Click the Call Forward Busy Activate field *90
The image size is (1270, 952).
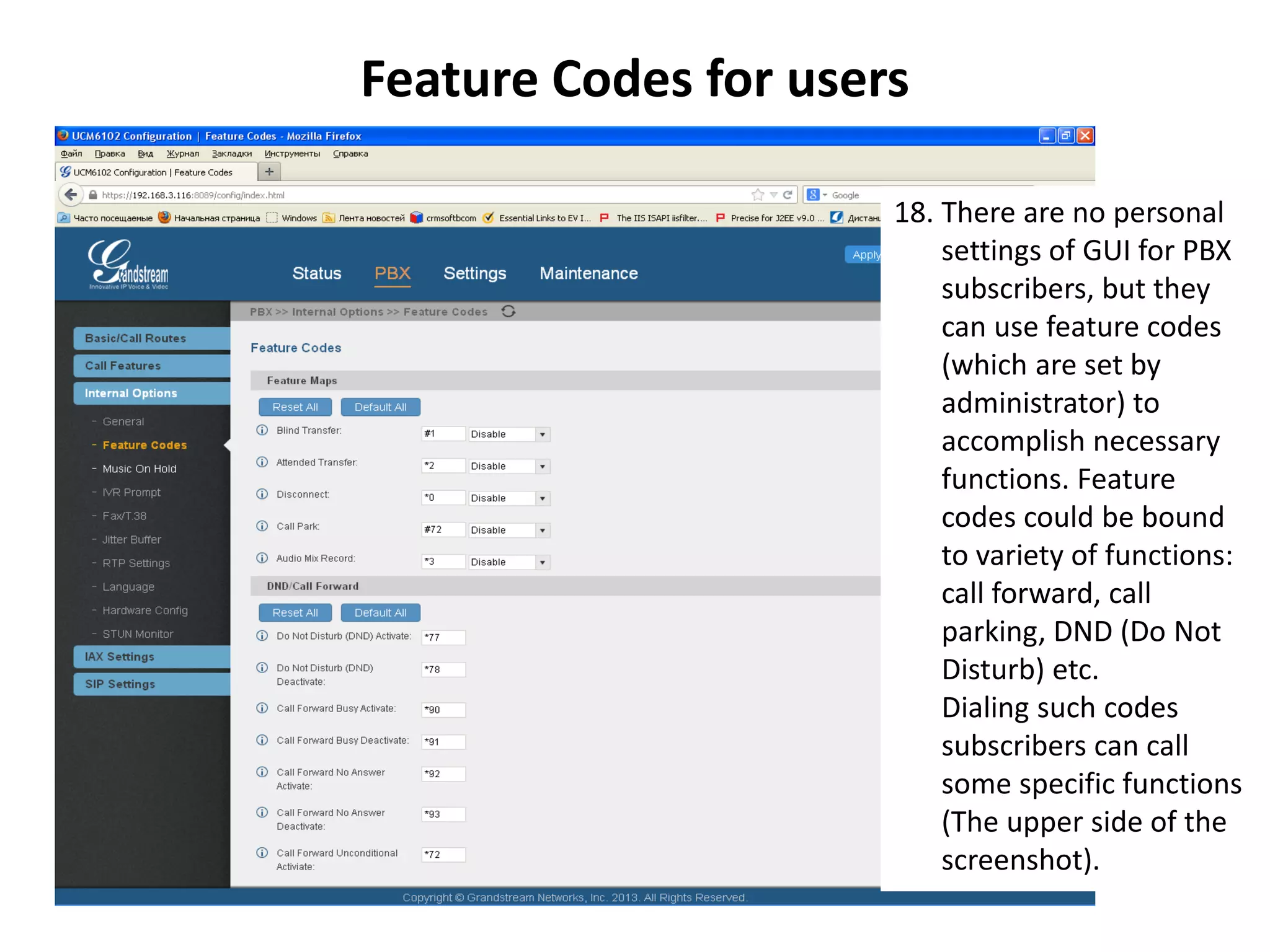coord(443,710)
